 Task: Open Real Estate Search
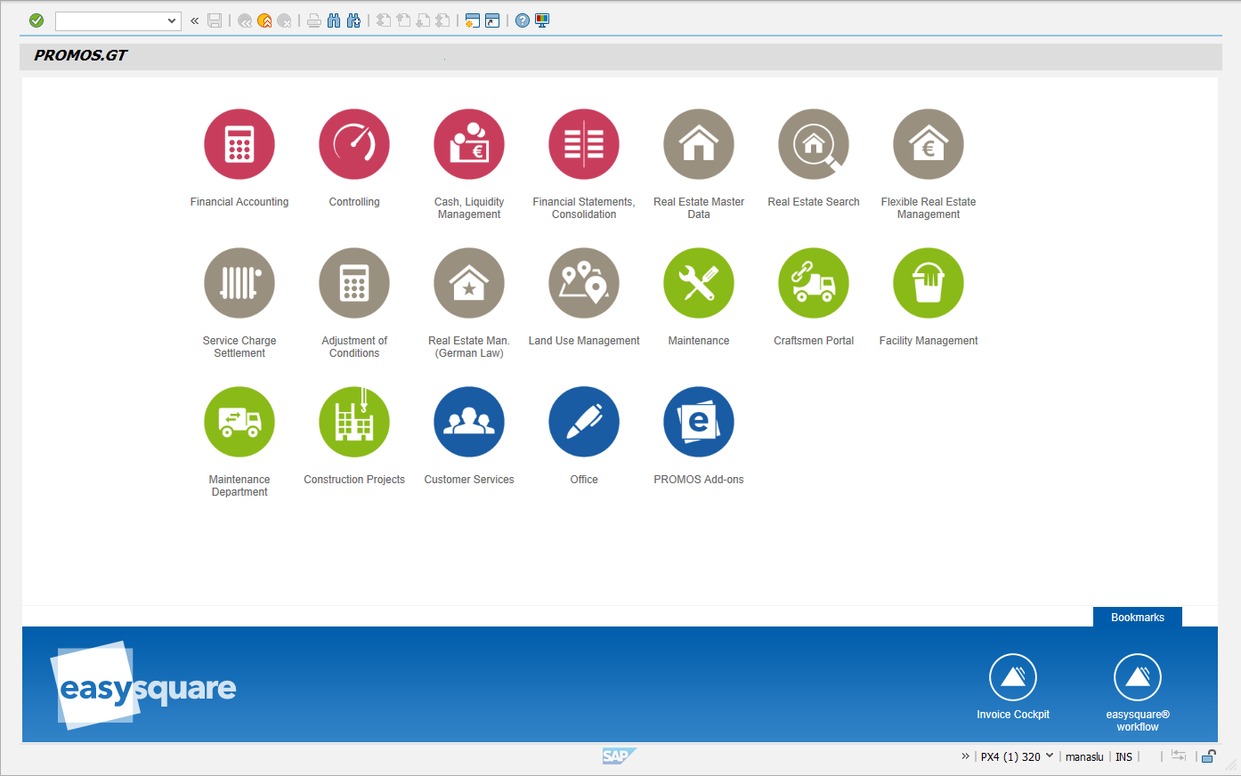point(813,144)
